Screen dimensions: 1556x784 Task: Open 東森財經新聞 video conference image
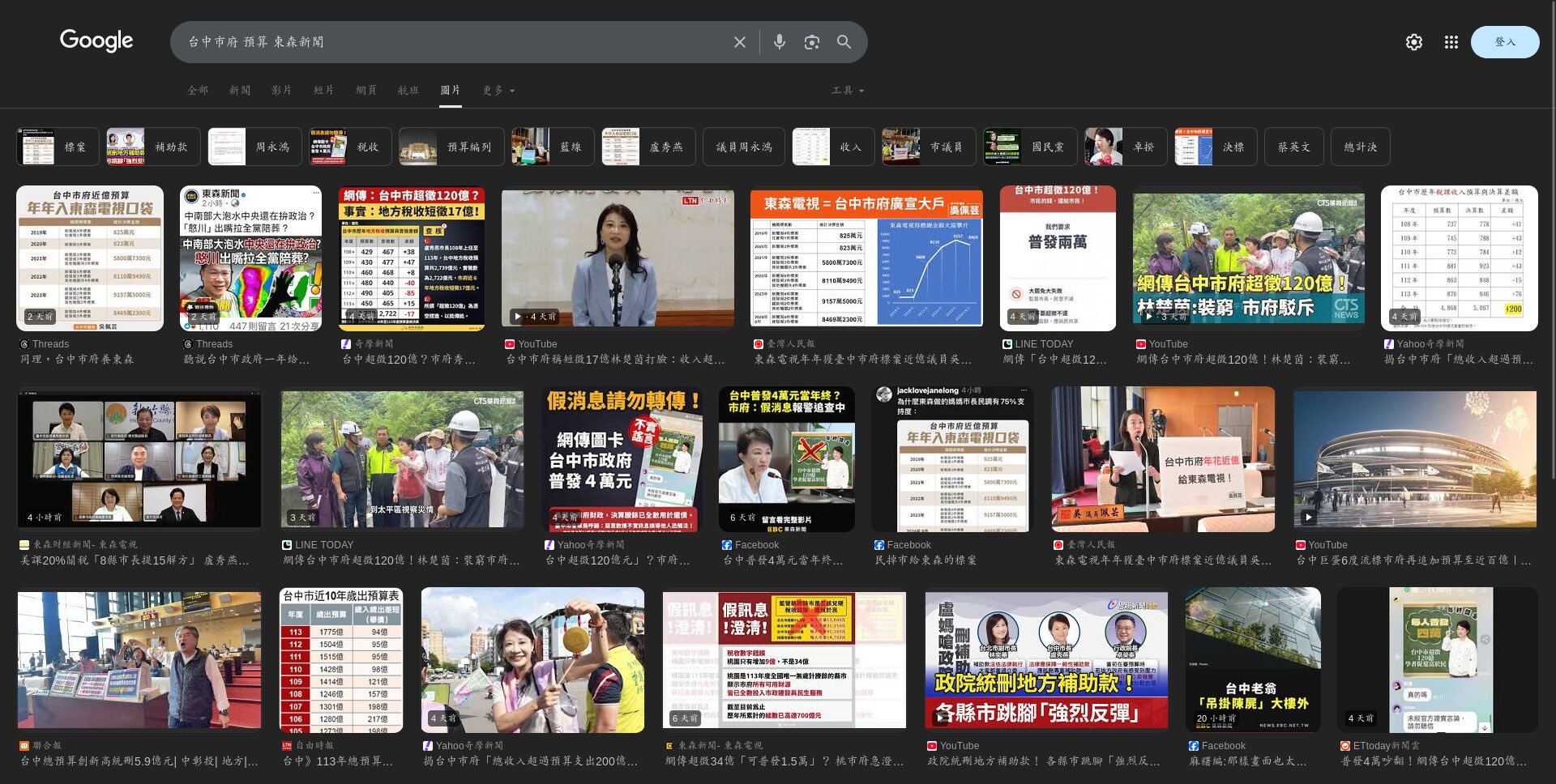(x=139, y=459)
